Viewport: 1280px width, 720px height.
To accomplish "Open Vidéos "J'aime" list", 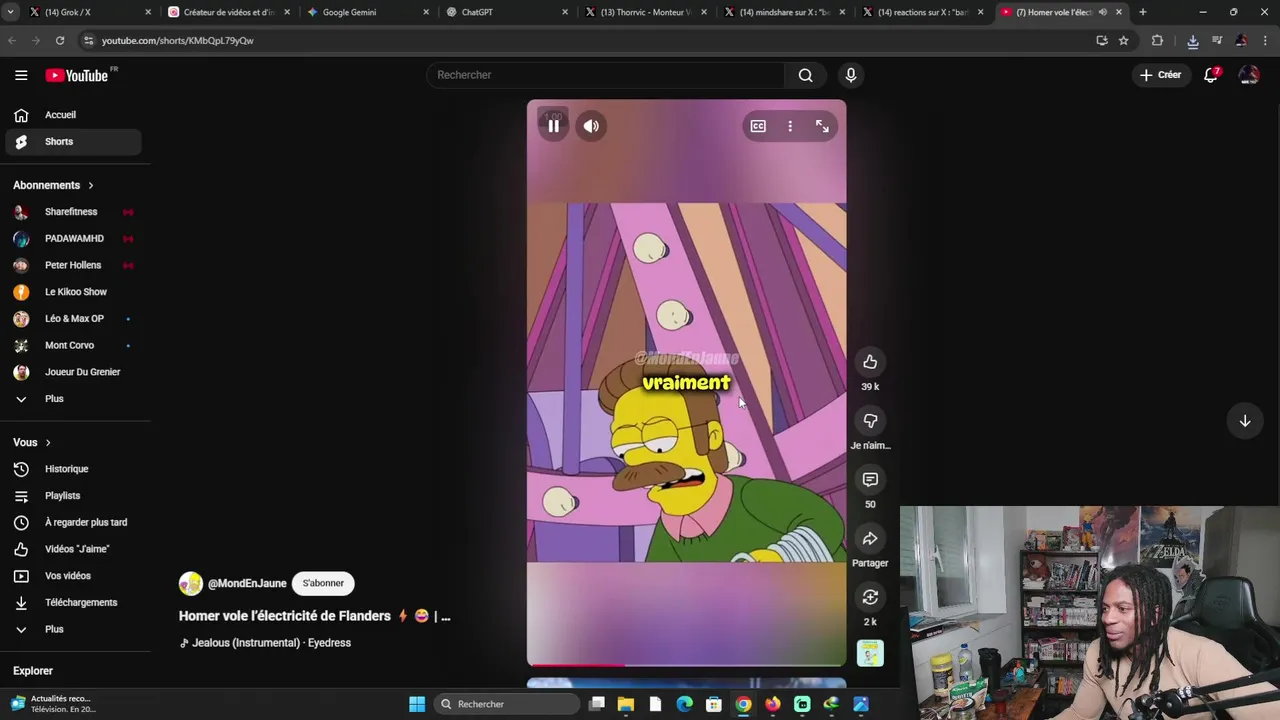I will (x=73, y=549).
